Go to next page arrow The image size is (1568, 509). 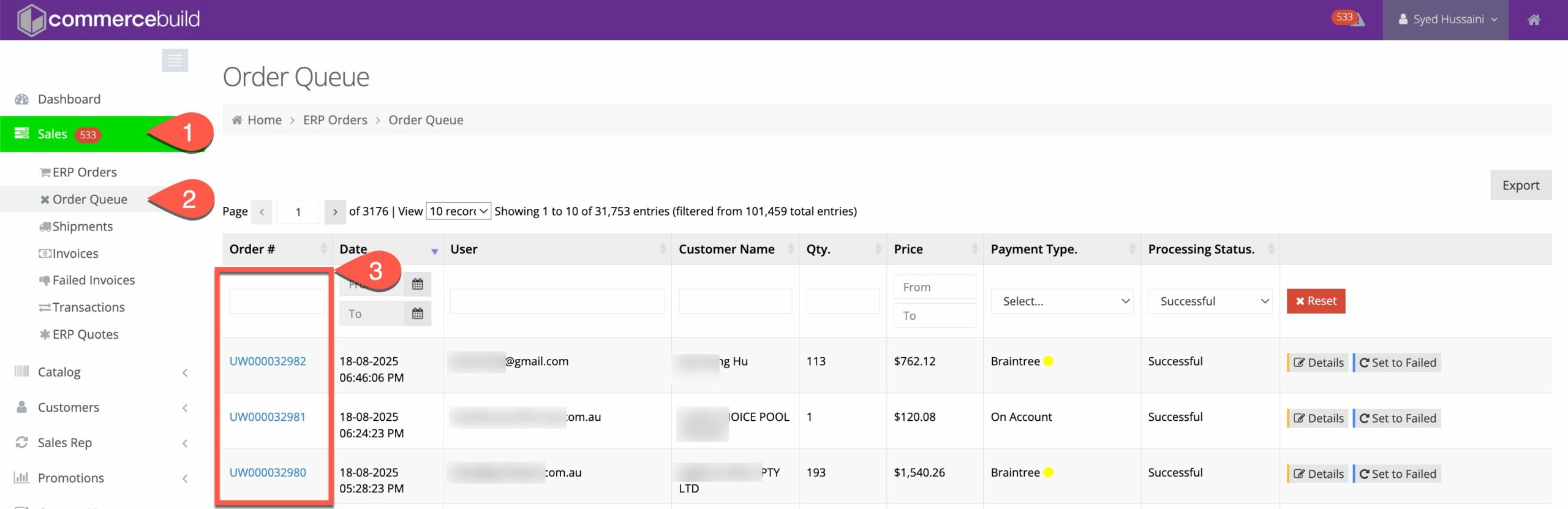334,212
